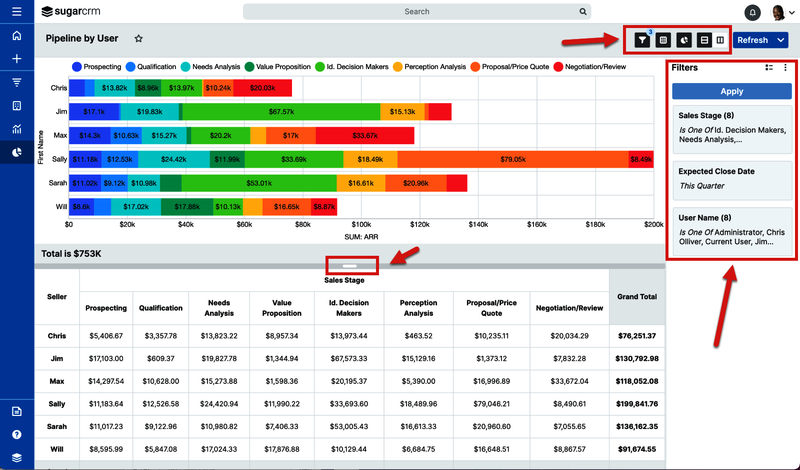Toggle the pie chart view icon
This screenshot has width=800, height=470.
(x=684, y=40)
